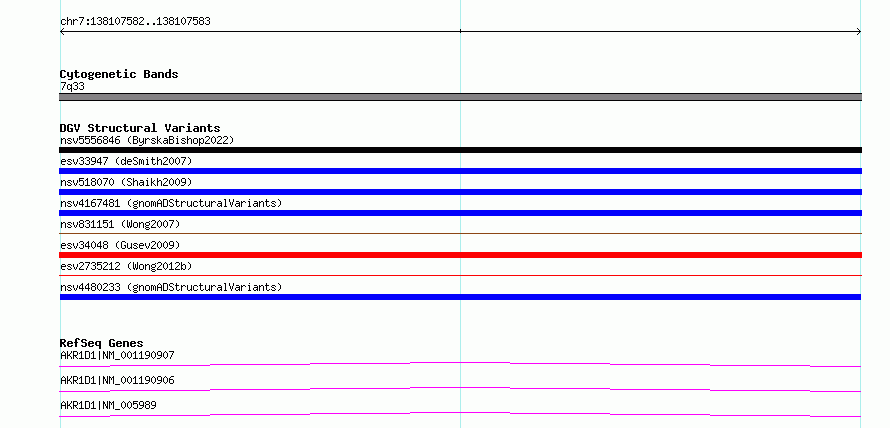Click the coordinate ruler arrow line
This screenshot has width=890, height=428.
click(x=460, y=32)
